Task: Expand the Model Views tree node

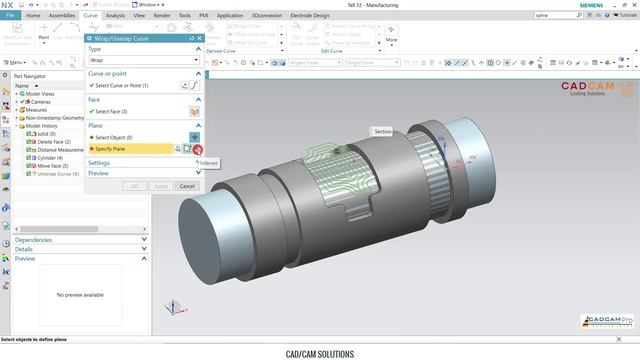Action: point(17,93)
